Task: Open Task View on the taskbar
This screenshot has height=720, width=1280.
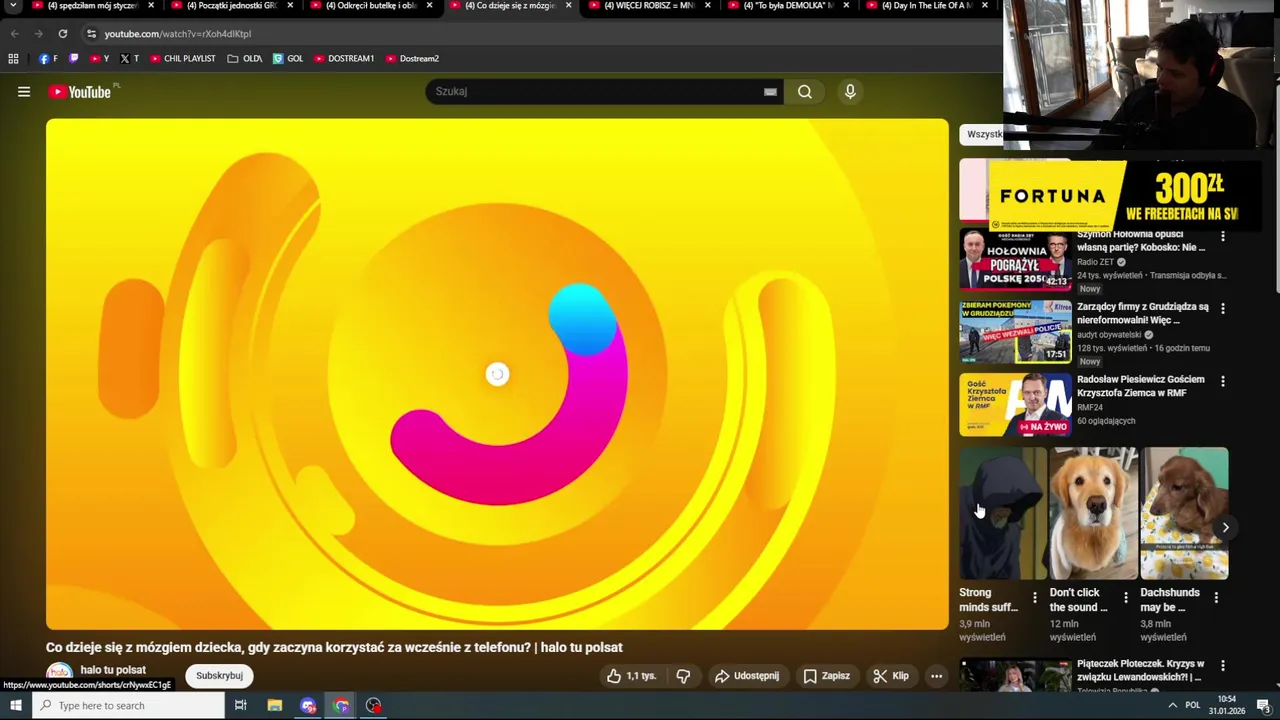Action: (x=240, y=706)
